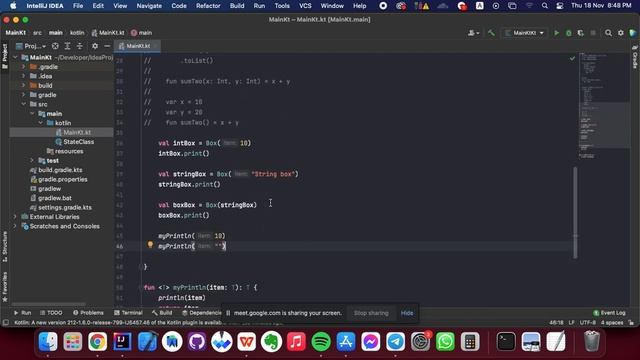Open IntelliJ IDEA icon in the dock

pyautogui.click(x=122, y=342)
